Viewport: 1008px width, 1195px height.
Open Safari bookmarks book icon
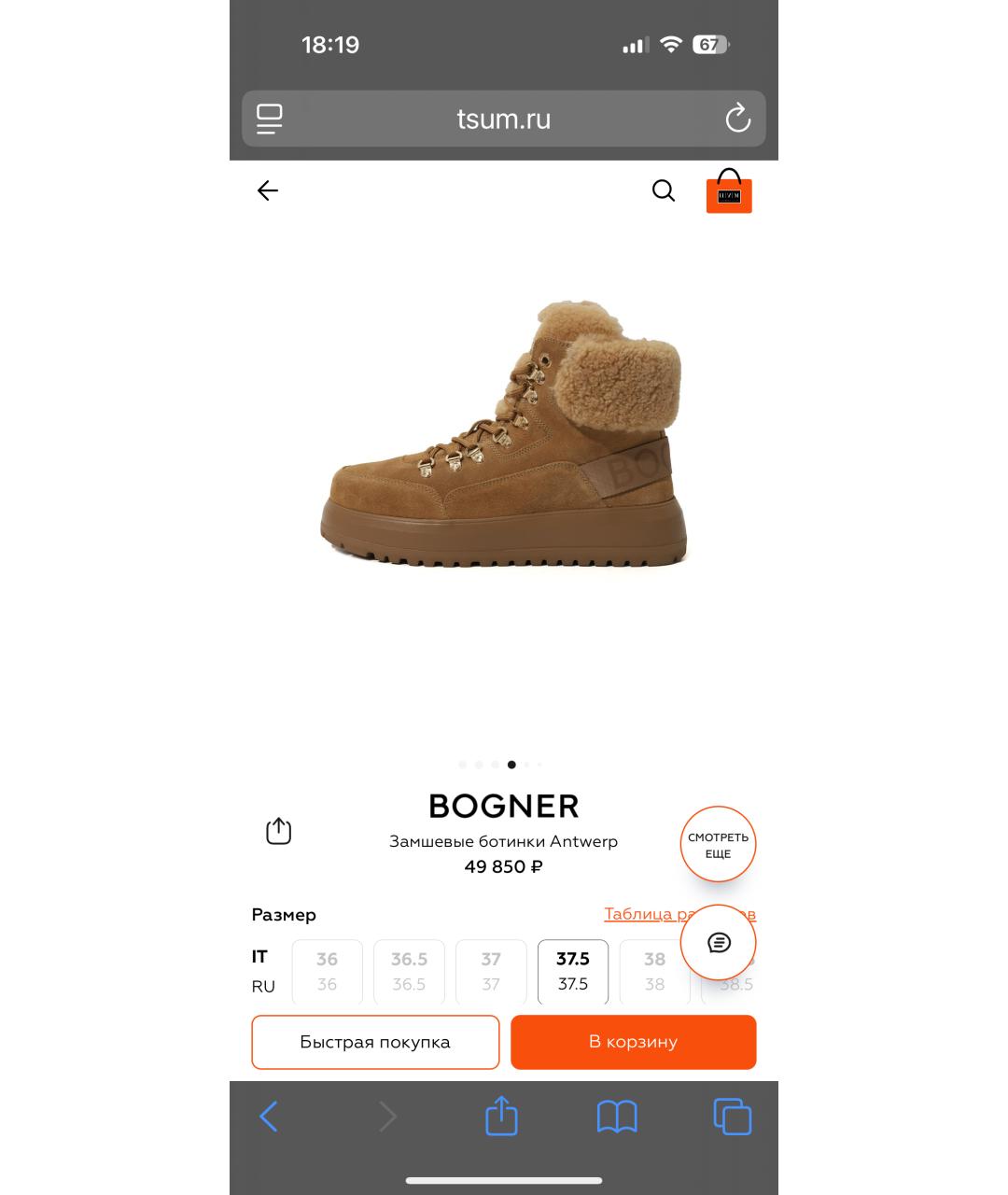click(x=617, y=1117)
